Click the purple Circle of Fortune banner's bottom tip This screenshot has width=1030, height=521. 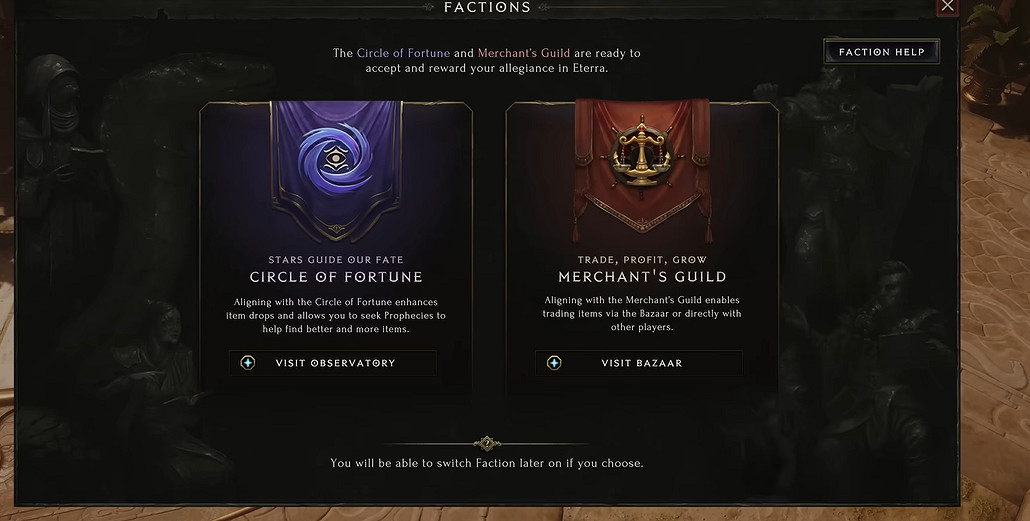coord(336,232)
